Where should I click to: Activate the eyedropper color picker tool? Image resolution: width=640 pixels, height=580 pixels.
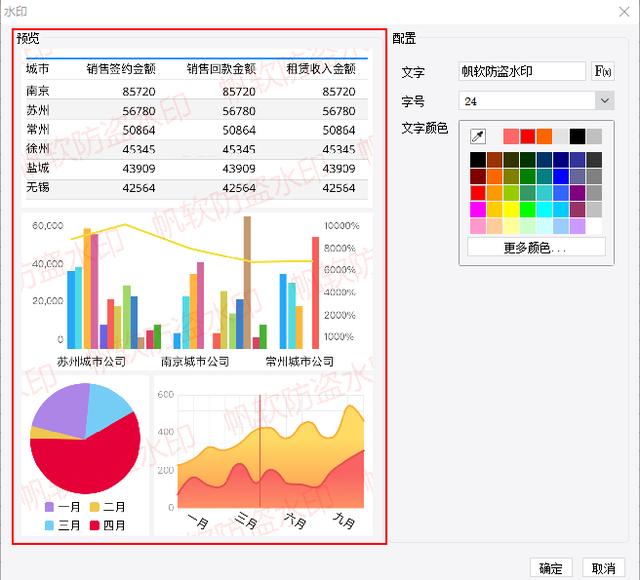point(478,136)
